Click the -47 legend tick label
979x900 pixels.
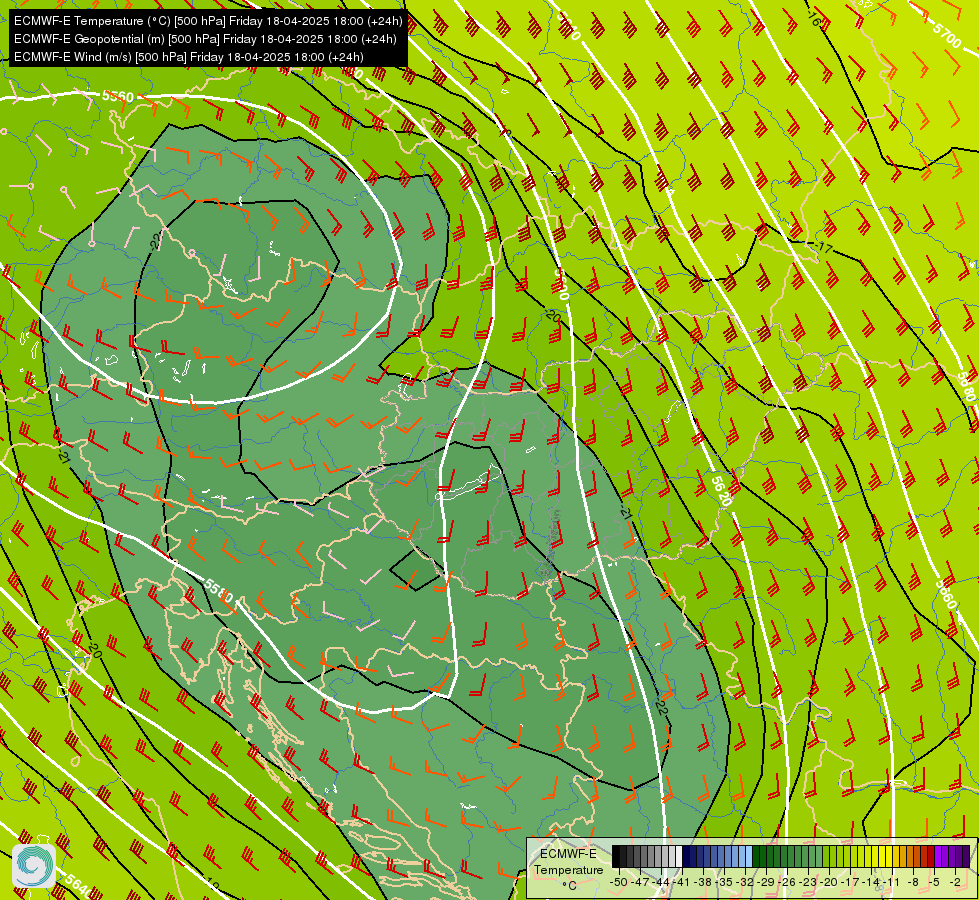(x=640, y=882)
